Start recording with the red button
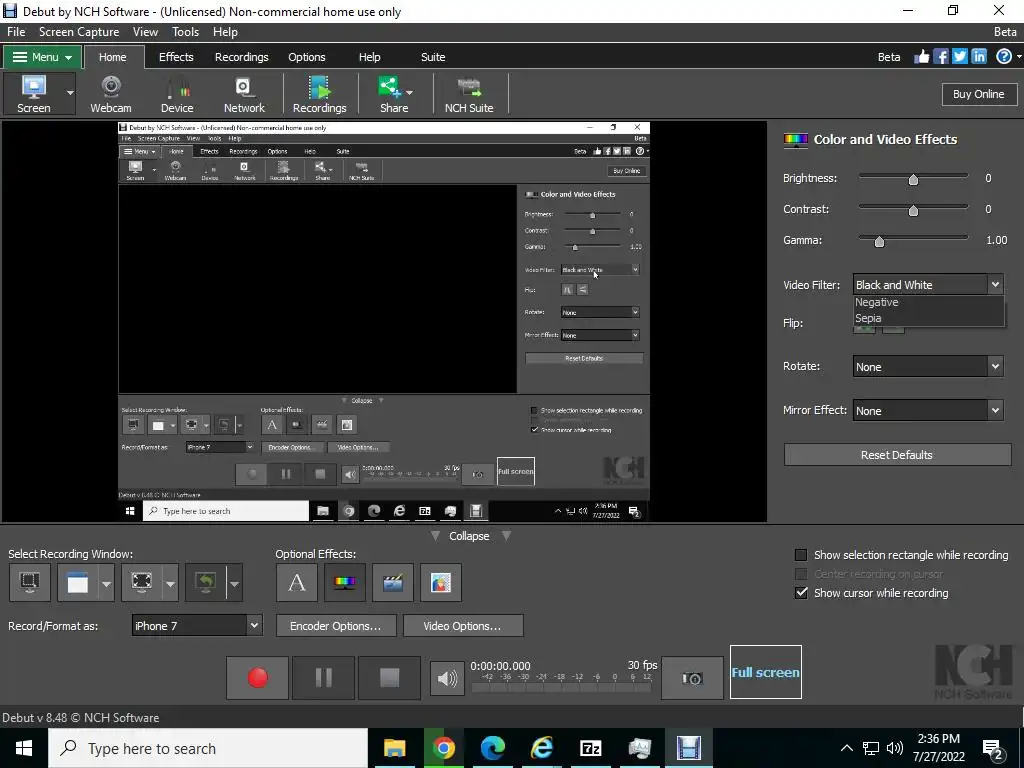Viewport: 1024px width, 768px height. pos(257,678)
